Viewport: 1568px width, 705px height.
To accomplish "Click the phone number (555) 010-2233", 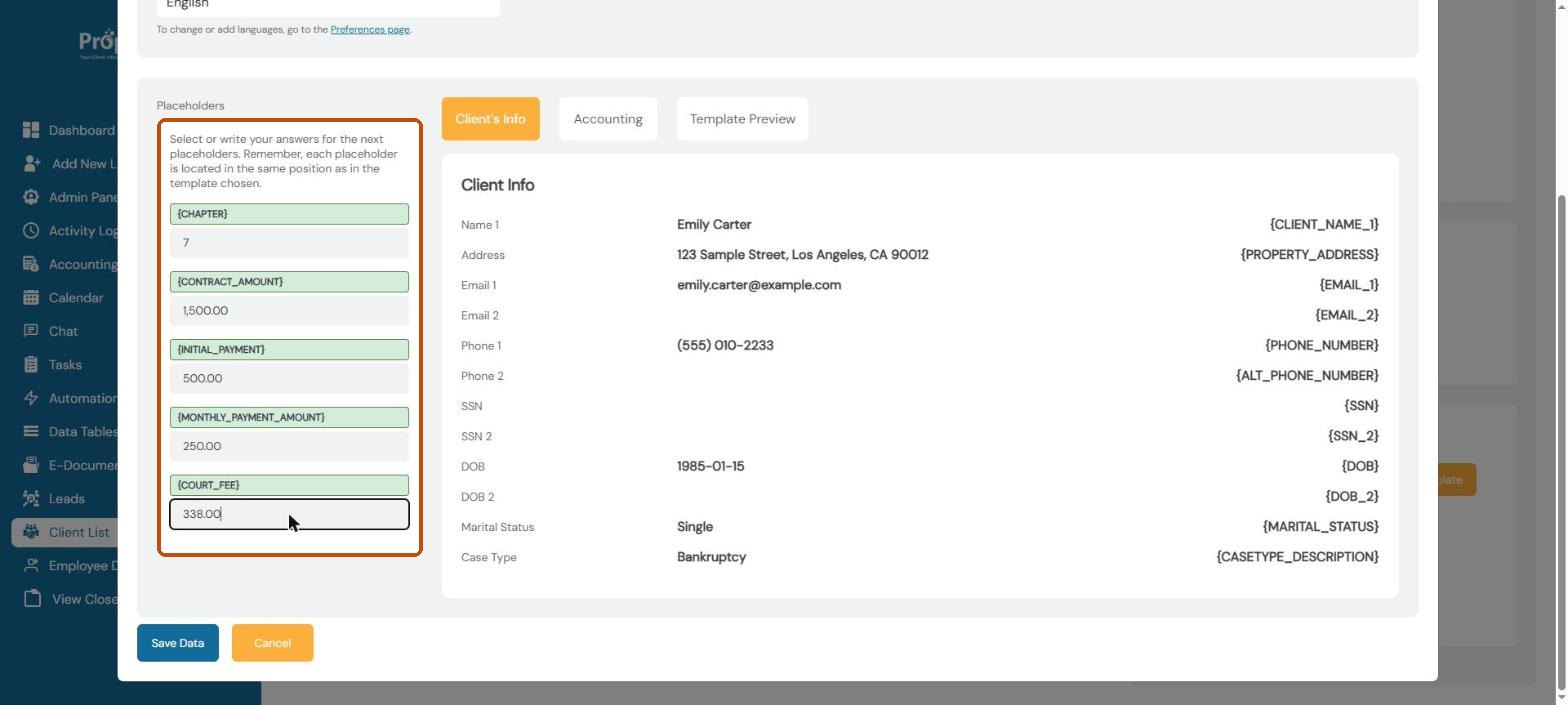I will [x=725, y=345].
